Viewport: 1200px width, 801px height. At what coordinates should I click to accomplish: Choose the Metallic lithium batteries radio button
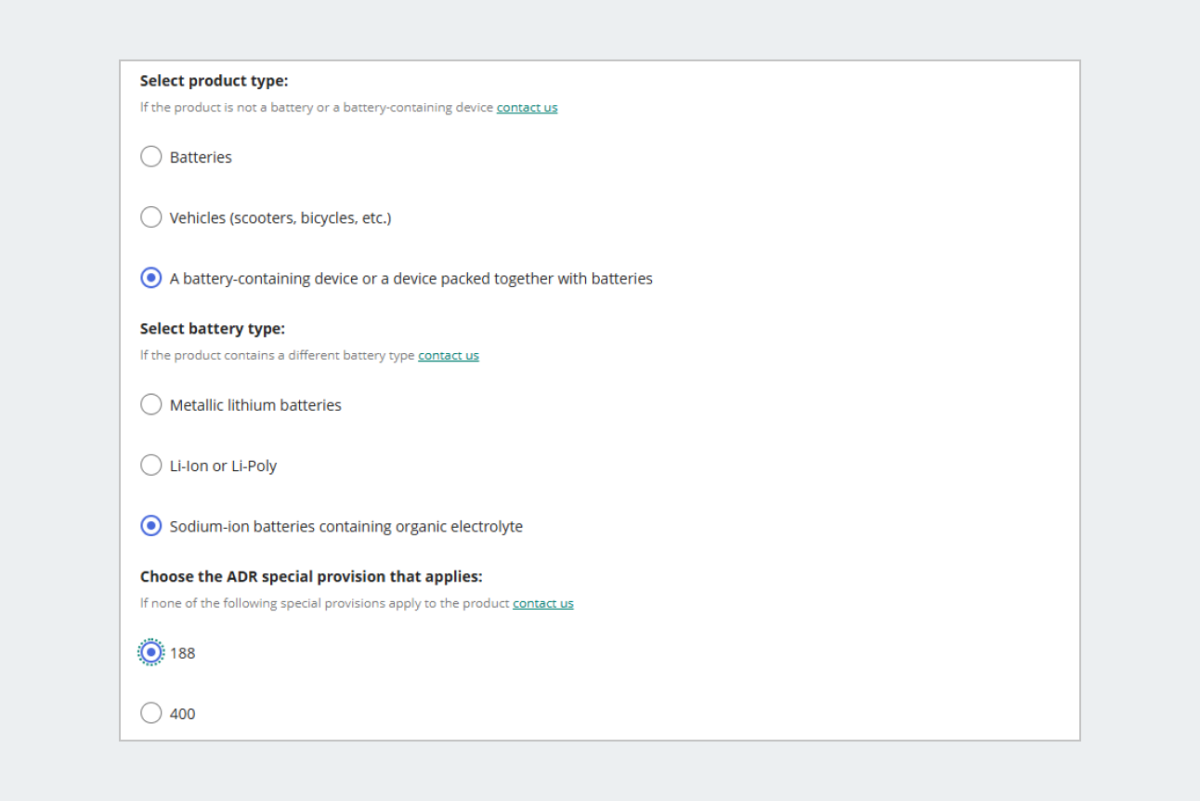151,405
